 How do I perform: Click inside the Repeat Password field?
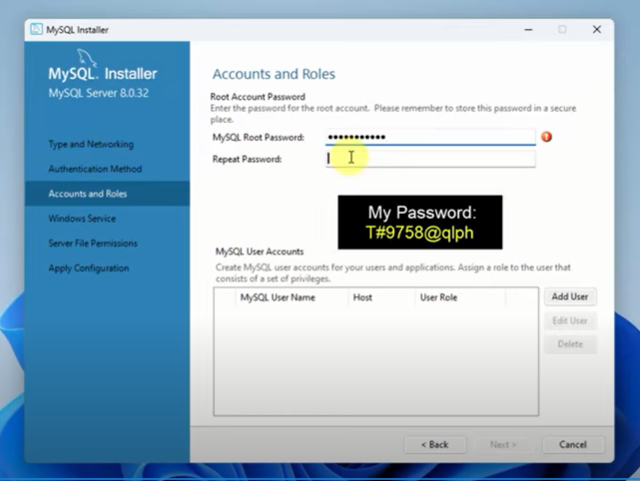coord(430,159)
